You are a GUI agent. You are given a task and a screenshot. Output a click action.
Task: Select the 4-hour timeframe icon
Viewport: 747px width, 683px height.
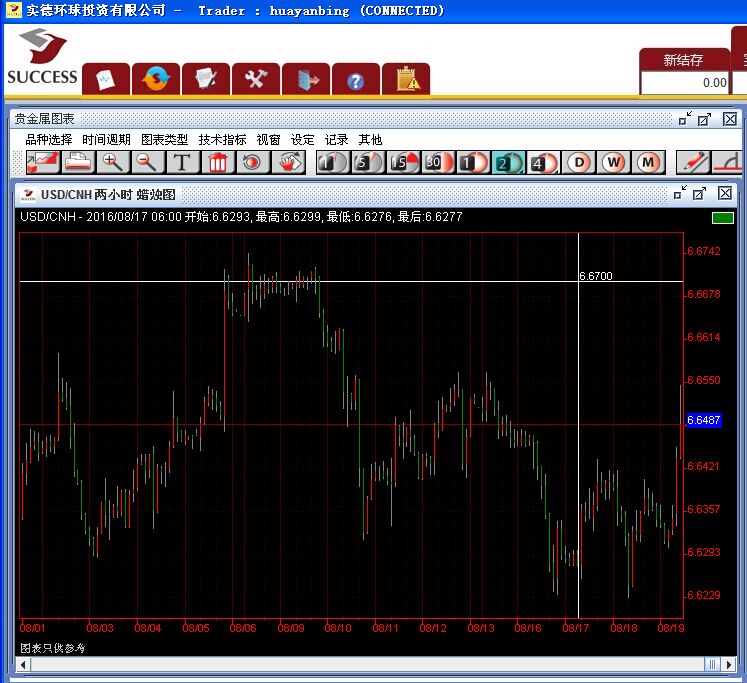pos(543,163)
